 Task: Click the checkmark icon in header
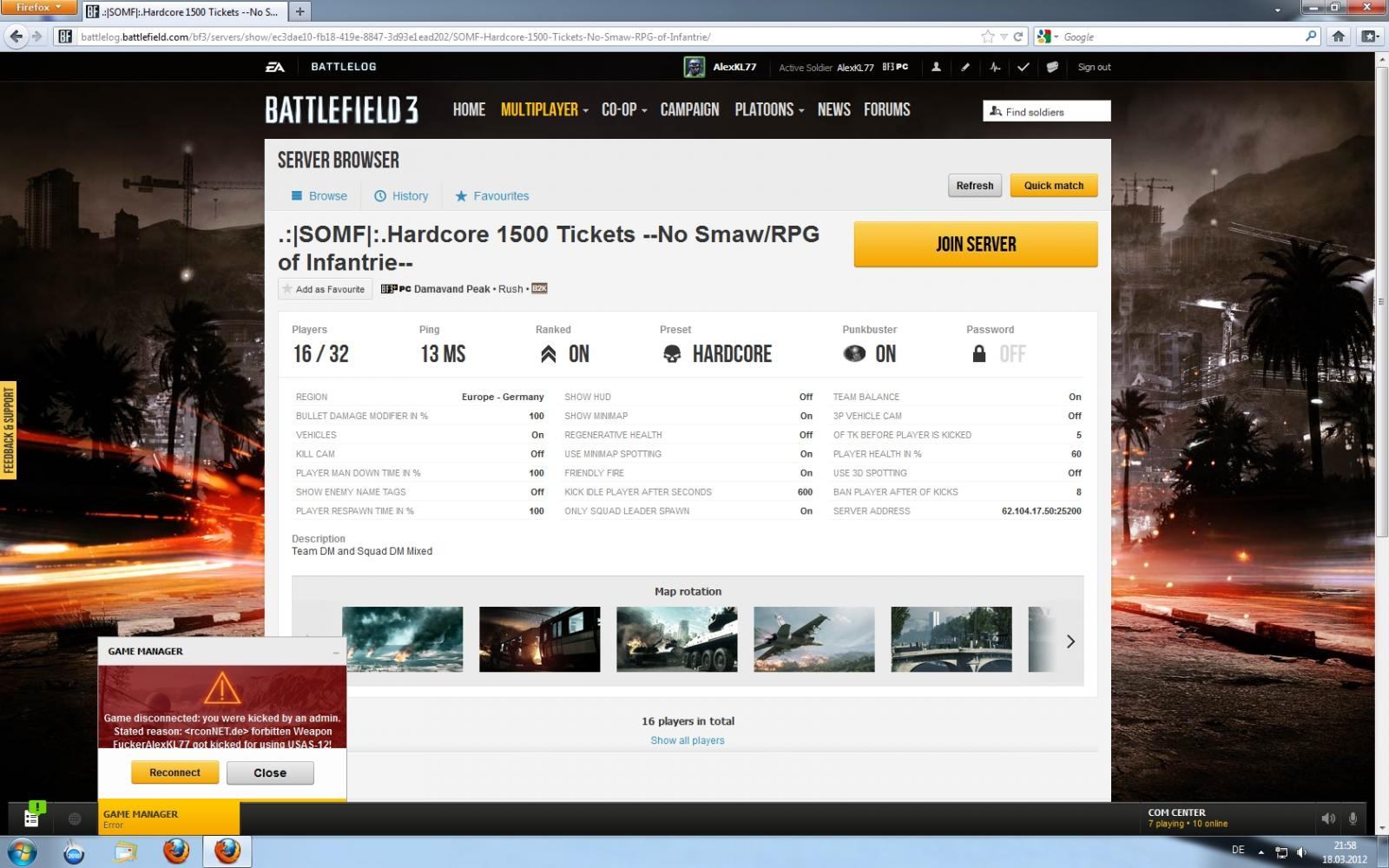coord(1024,67)
